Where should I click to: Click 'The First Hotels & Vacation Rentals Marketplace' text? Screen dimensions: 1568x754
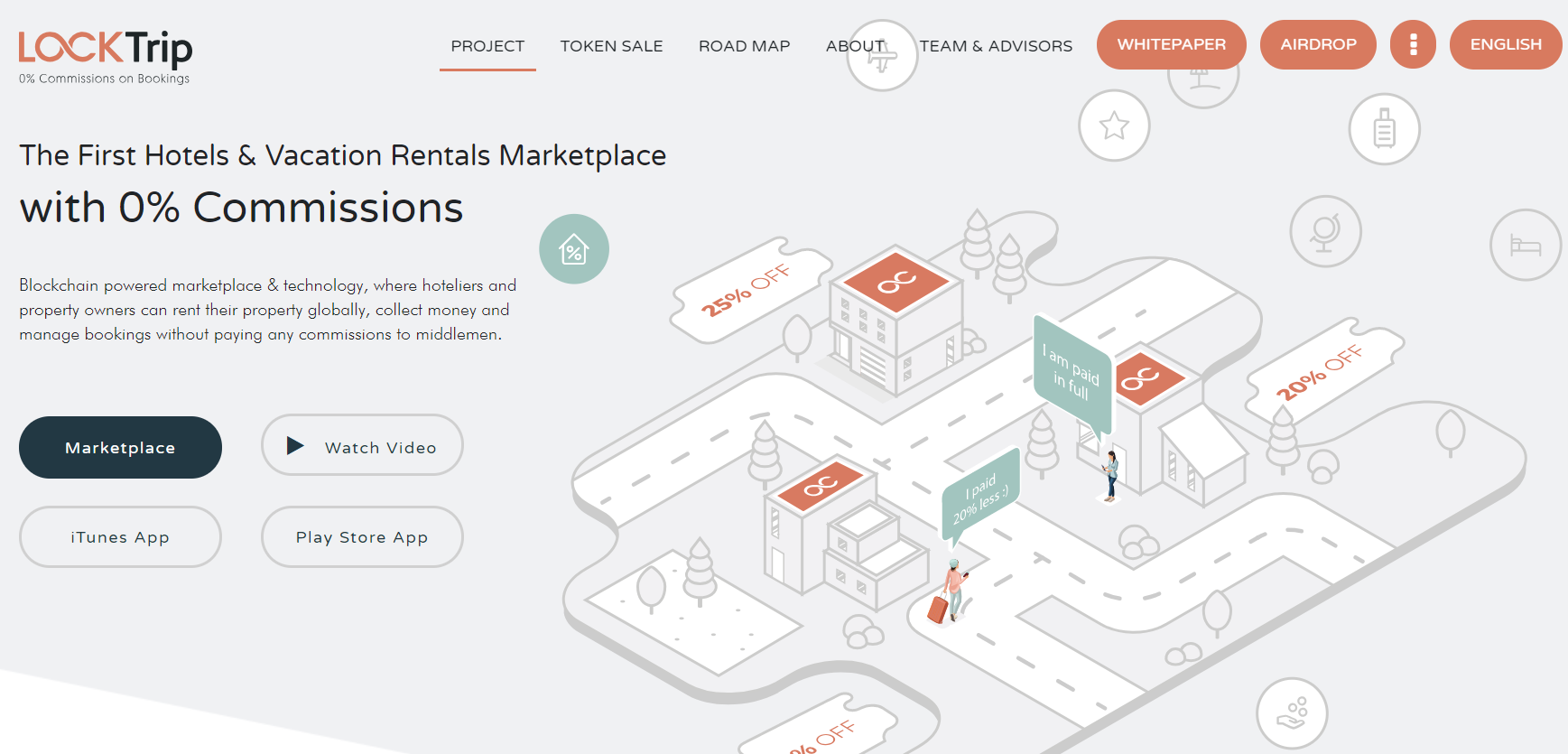[343, 155]
